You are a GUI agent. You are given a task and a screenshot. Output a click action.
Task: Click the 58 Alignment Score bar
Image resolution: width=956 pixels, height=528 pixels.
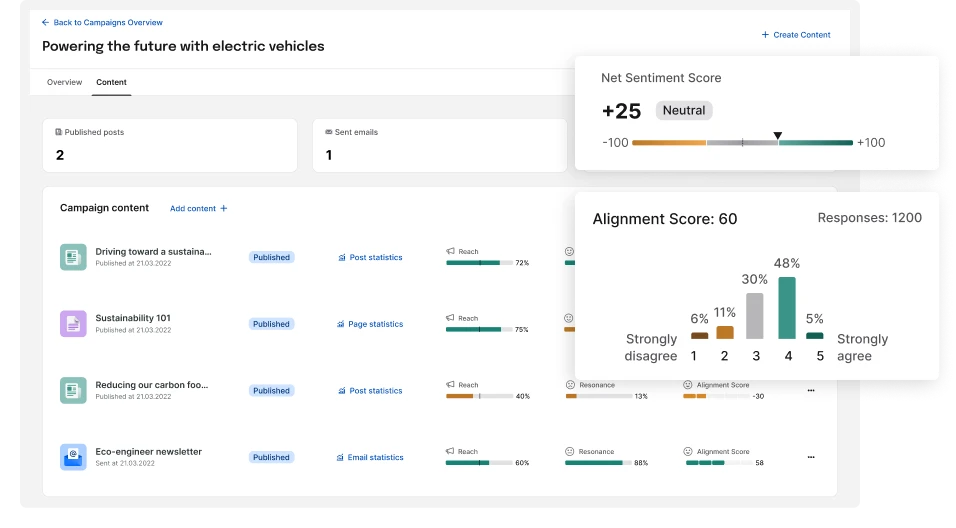click(x=719, y=463)
